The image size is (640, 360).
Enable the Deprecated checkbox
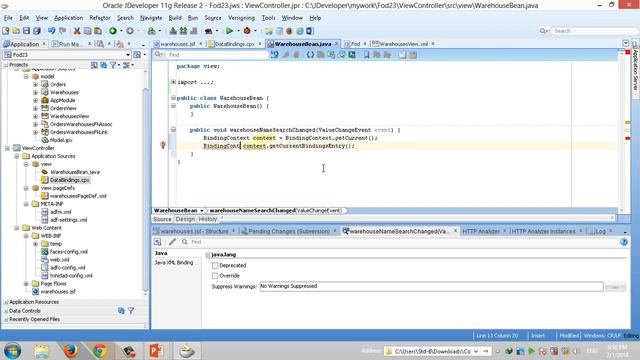(x=215, y=266)
